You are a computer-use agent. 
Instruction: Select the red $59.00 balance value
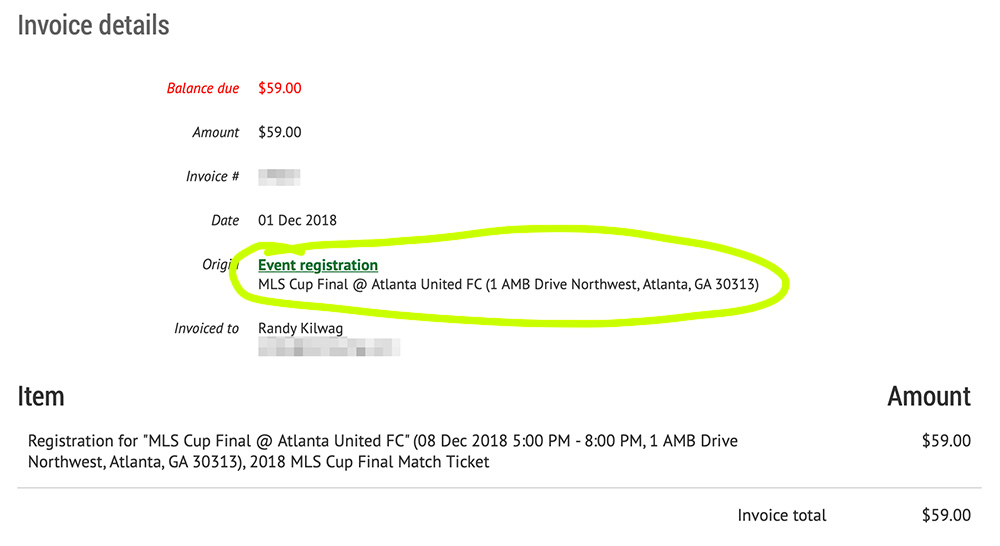(x=280, y=88)
